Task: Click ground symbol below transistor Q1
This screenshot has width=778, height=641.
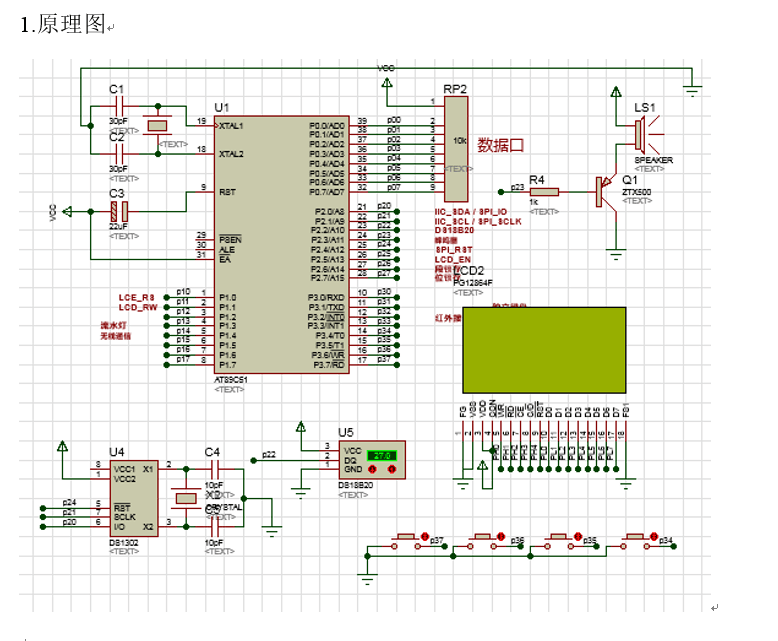Action: [616, 256]
